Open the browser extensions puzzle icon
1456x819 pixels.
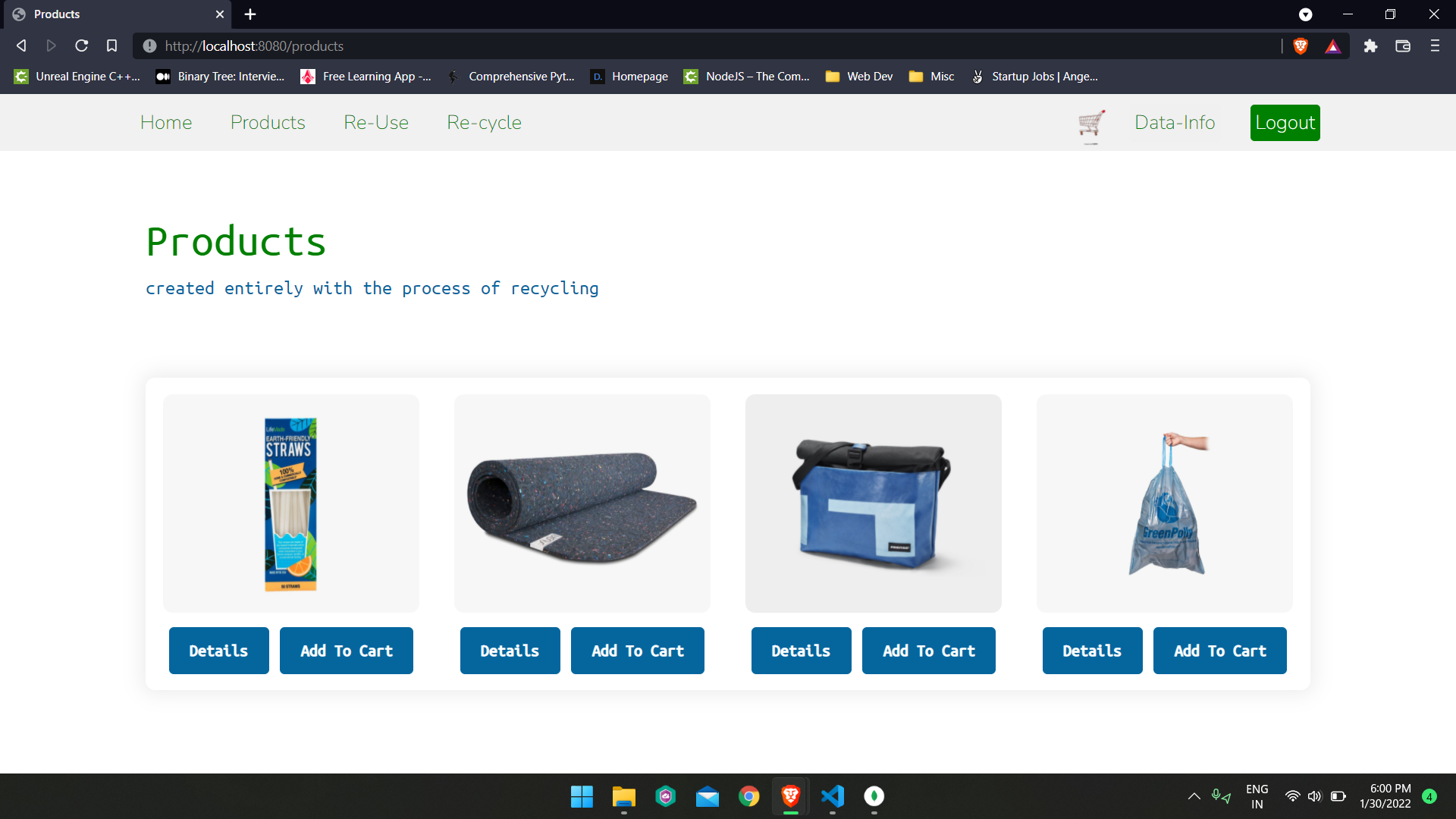1370,46
